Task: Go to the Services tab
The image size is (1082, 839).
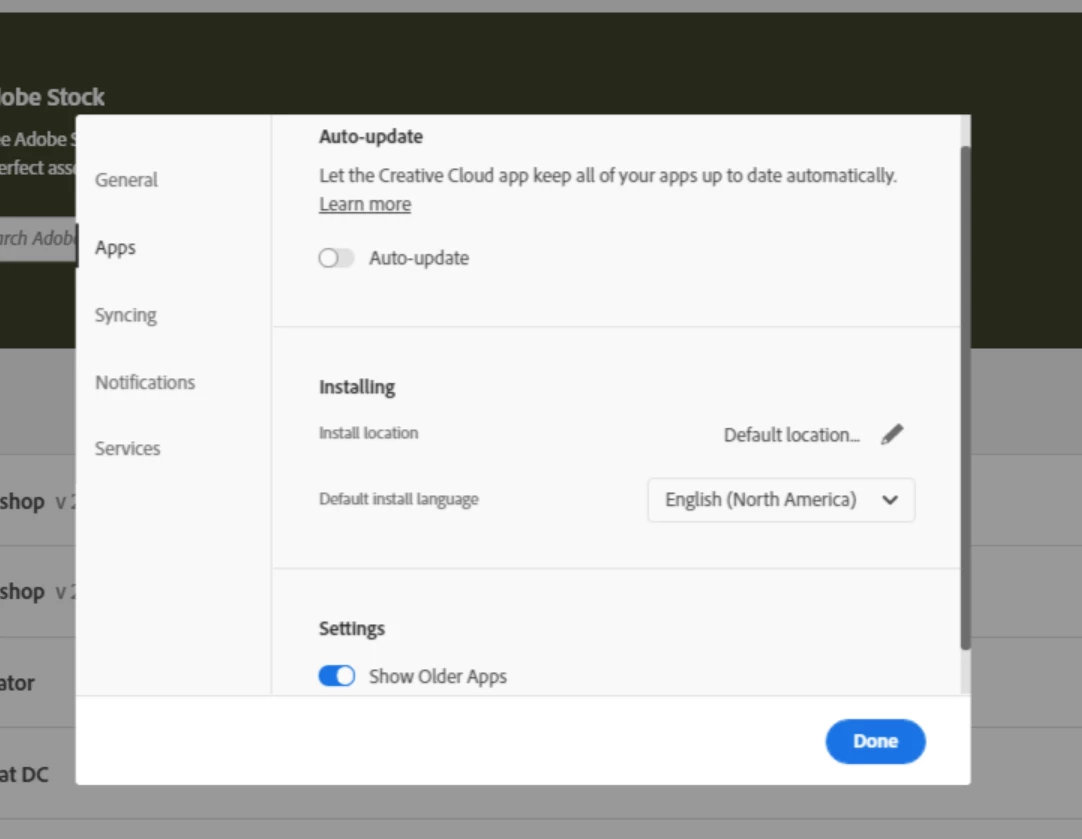Action: point(128,448)
